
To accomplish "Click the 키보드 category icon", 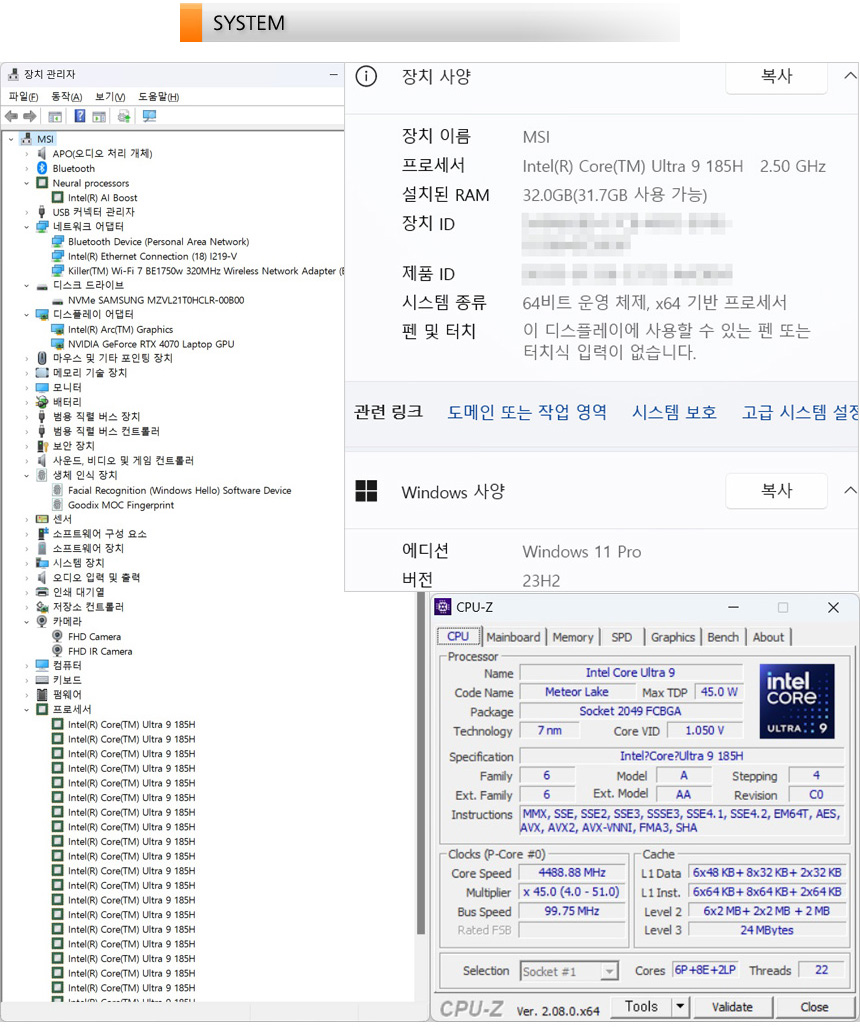I will [43, 680].
